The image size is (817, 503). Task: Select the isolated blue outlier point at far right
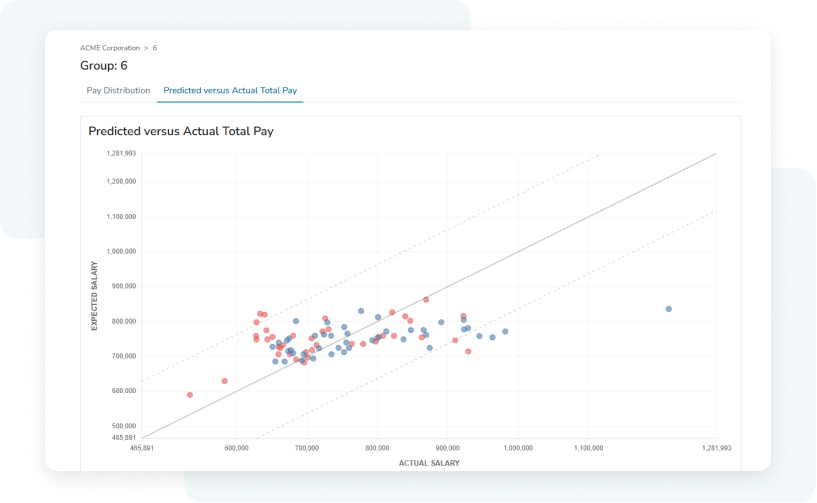pos(669,309)
